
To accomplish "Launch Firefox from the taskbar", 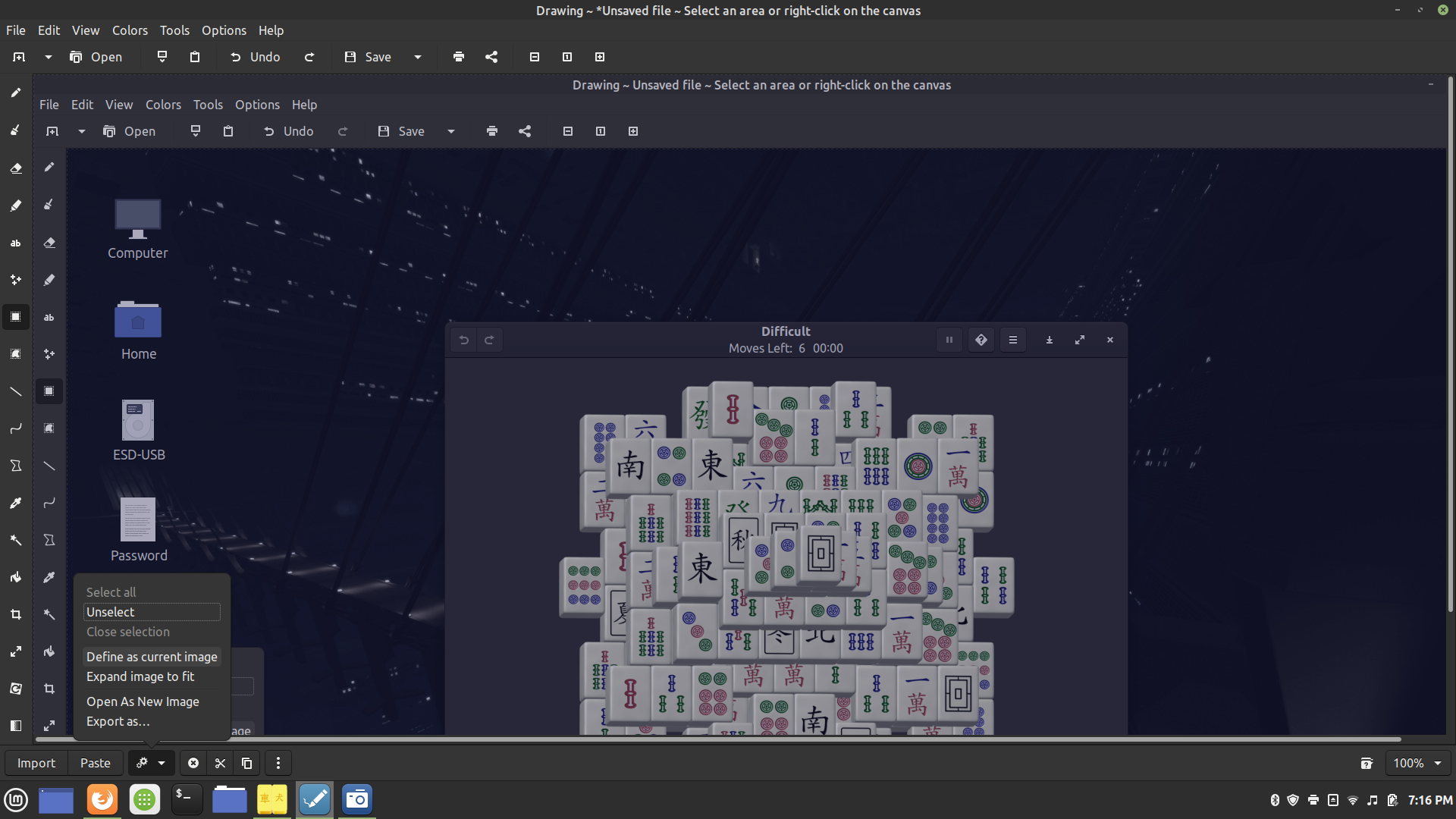I will [102, 799].
